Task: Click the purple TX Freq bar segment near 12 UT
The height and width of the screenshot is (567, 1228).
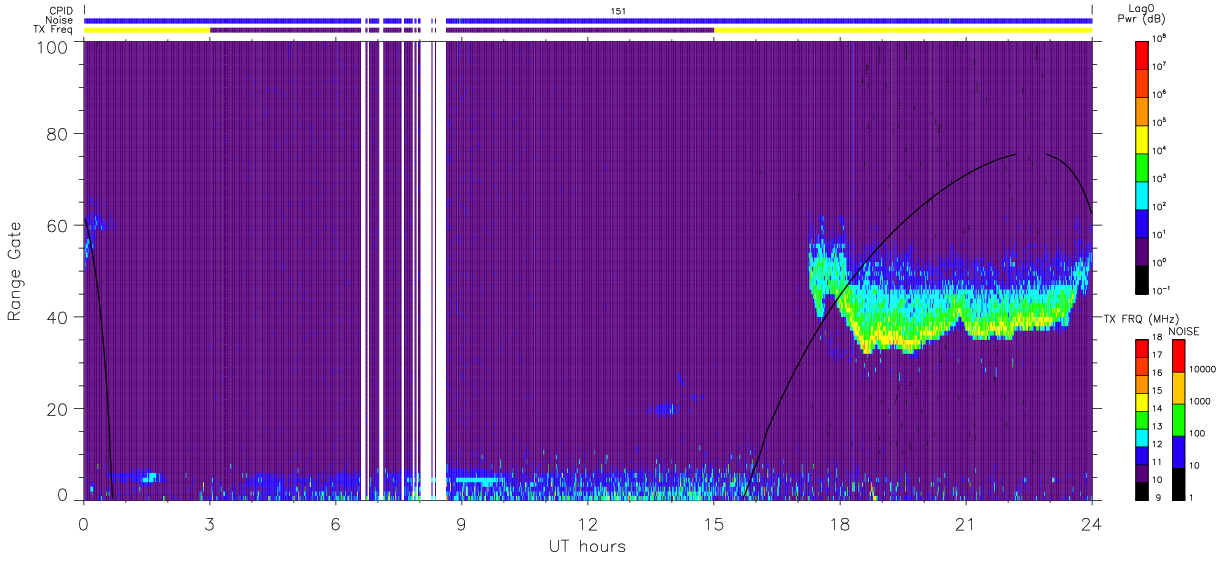Action: pos(580,30)
